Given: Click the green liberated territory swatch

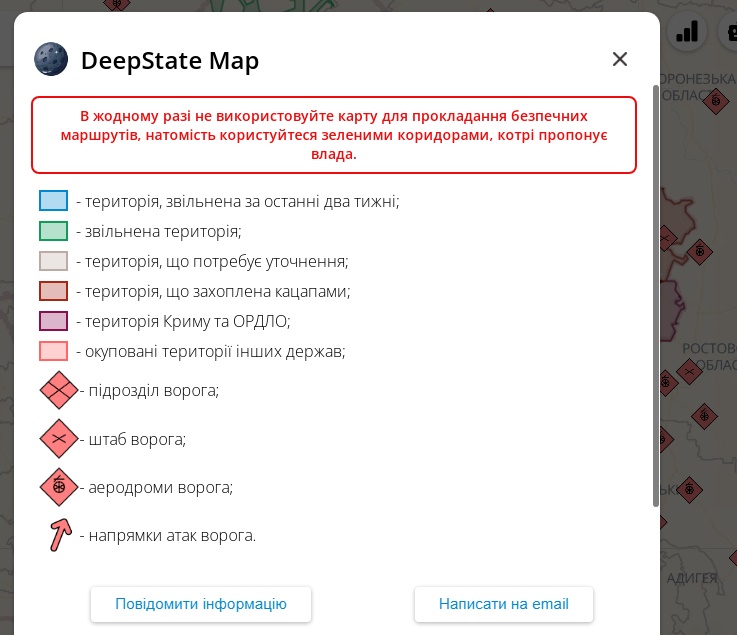Looking at the screenshot, I should (x=53, y=231).
